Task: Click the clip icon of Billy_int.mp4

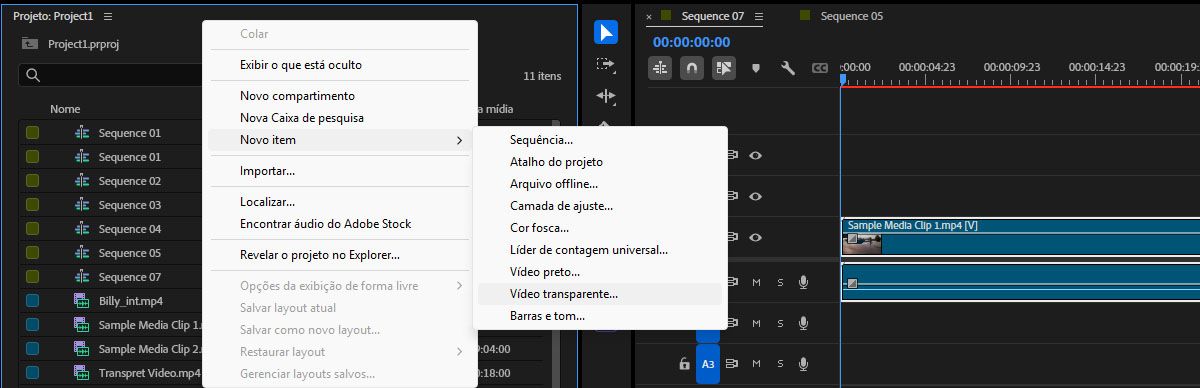Action: [82, 301]
